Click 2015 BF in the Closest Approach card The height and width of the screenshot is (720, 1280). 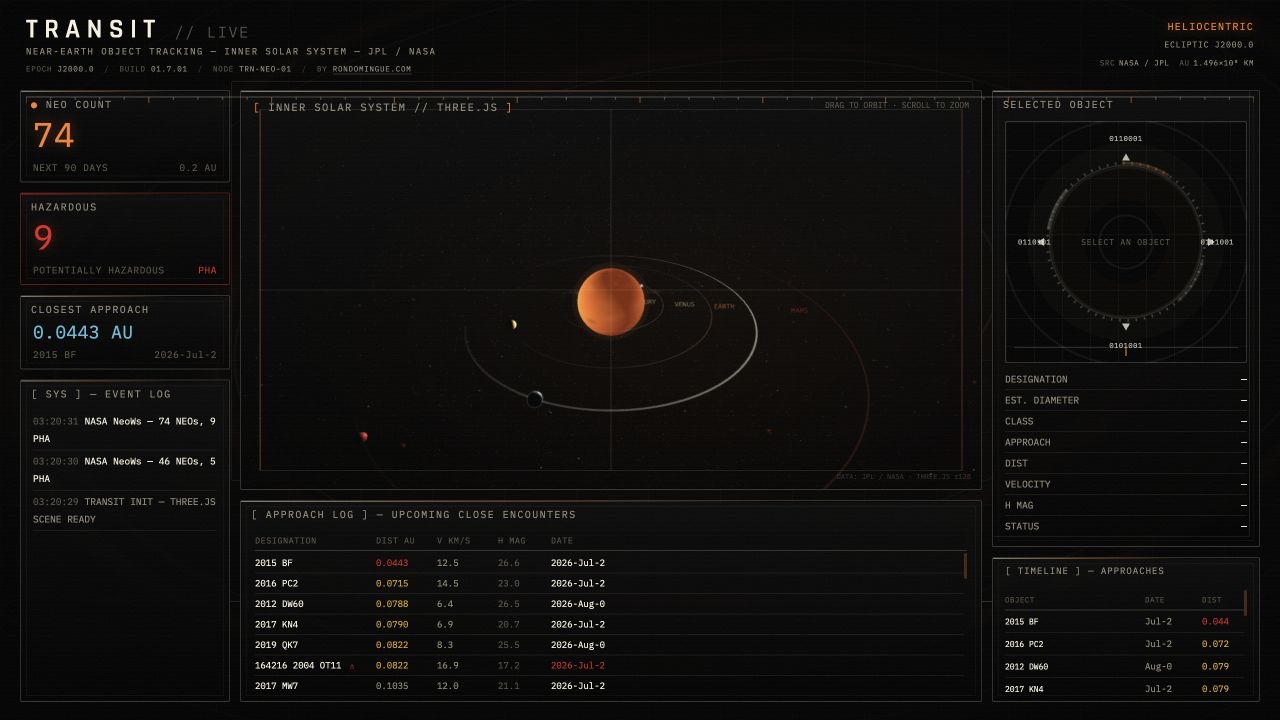pyautogui.click(x=54, y=355)
